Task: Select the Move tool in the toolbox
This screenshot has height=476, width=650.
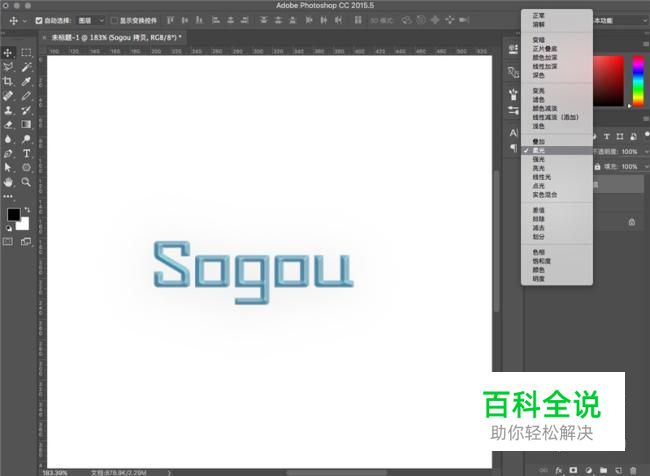Action: (8, 53)
